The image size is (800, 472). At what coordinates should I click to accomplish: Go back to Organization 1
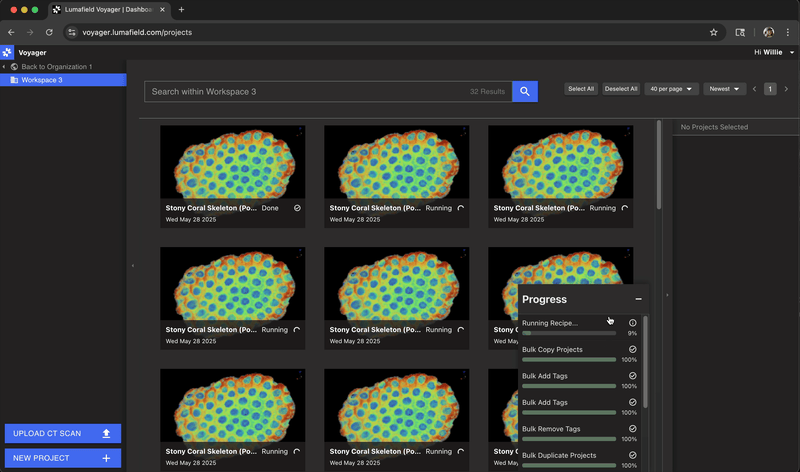click(x=56, y=67)
